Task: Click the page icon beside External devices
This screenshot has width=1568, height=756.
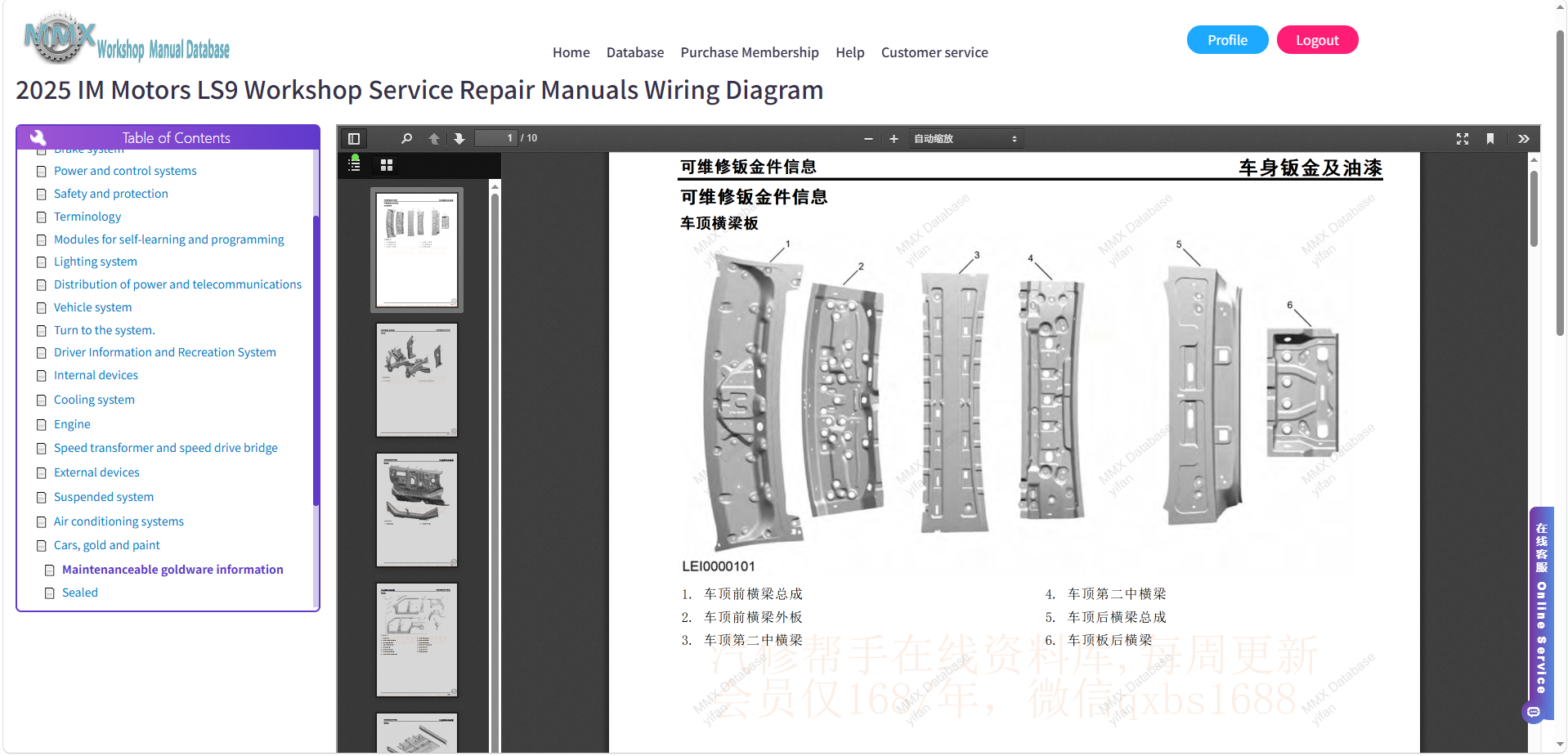Action: click(42, 473)
